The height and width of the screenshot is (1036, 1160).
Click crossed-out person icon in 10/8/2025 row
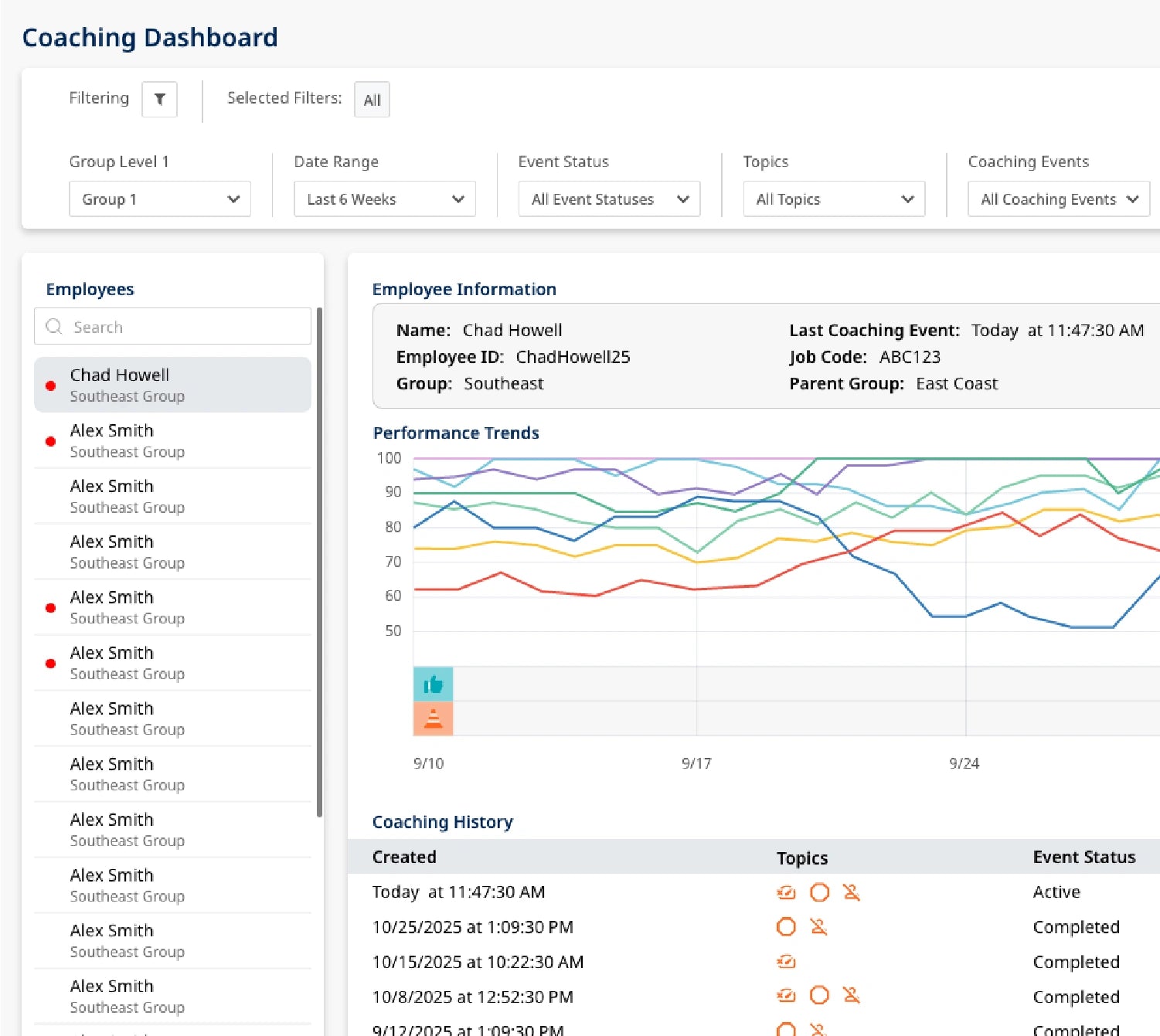852,996
